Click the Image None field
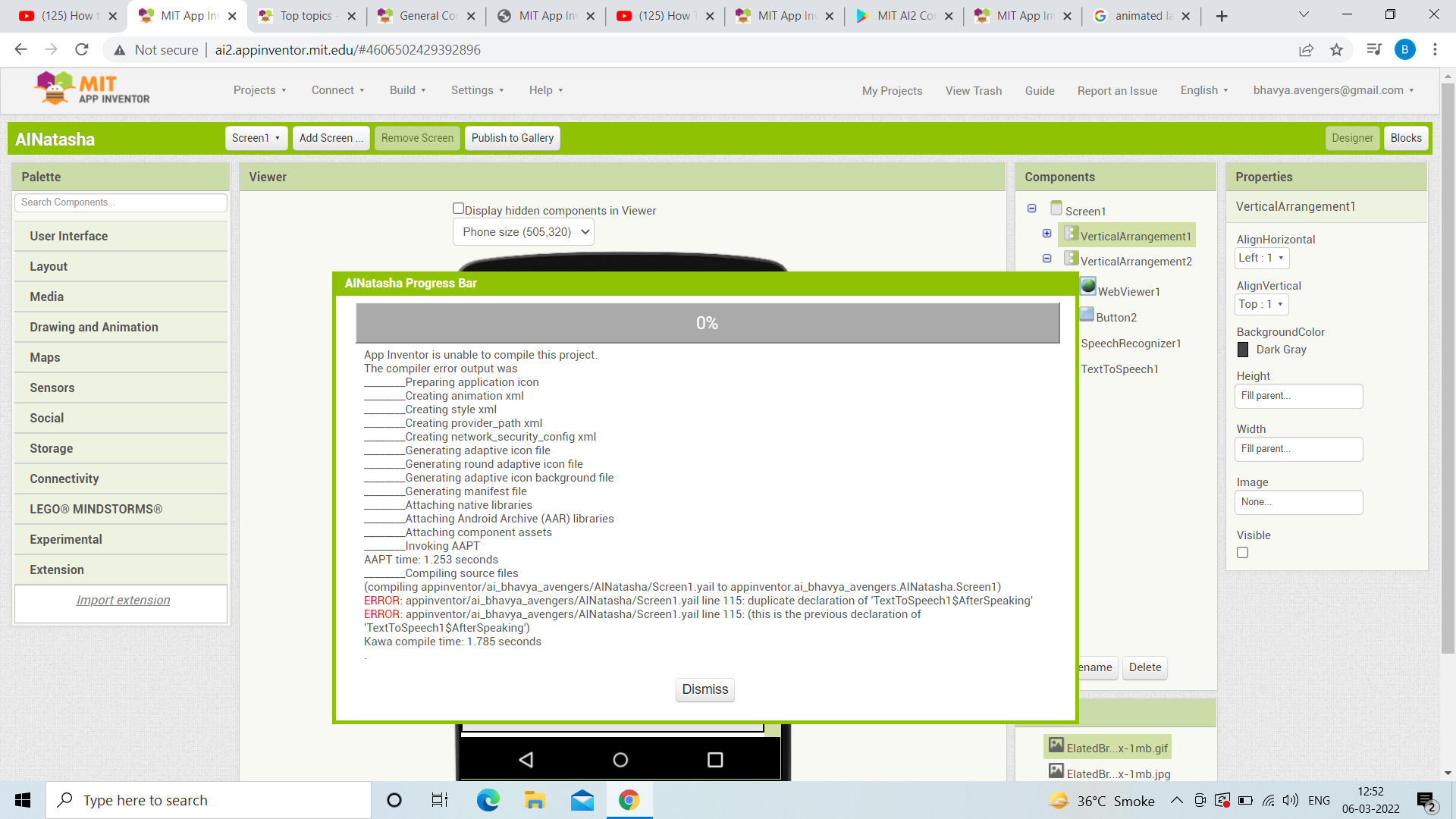The height and width of the screenshot is (819, 1456). click(1298, 502)
